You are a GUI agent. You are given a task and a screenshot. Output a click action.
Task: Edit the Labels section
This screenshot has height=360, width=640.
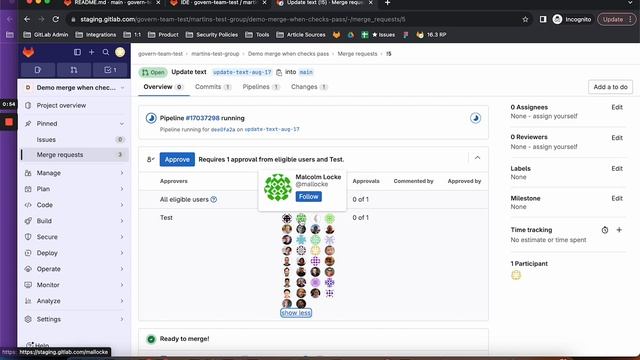[617, 169]
